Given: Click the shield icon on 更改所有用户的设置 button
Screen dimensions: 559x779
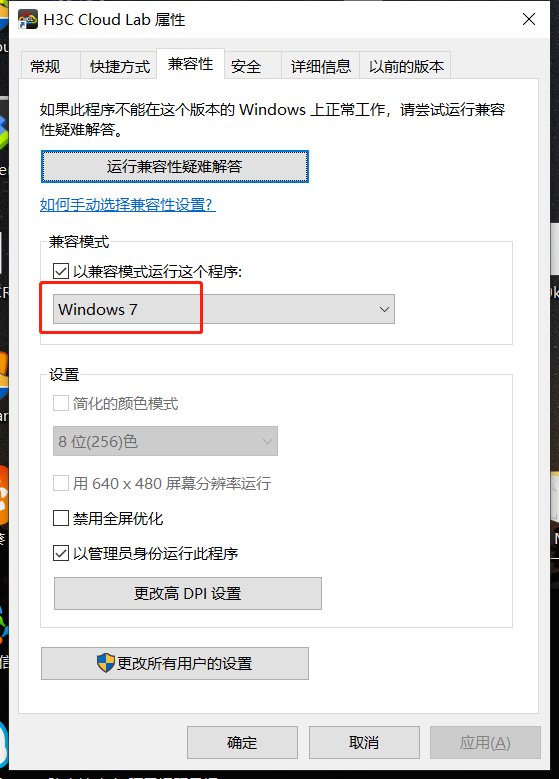Looking at the screenshot, I should point(105,663).
